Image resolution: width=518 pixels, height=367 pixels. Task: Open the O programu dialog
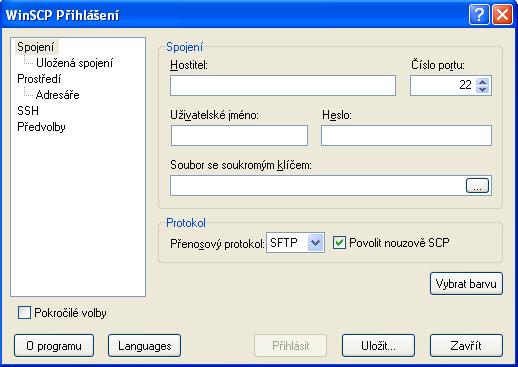tap(54, 346)
